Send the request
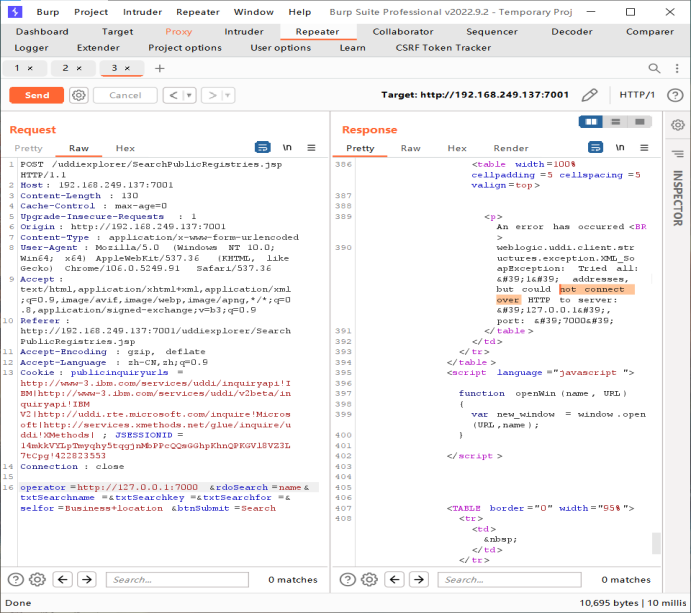The width and height of the screenshot is (692, 613). pos(37,95)
